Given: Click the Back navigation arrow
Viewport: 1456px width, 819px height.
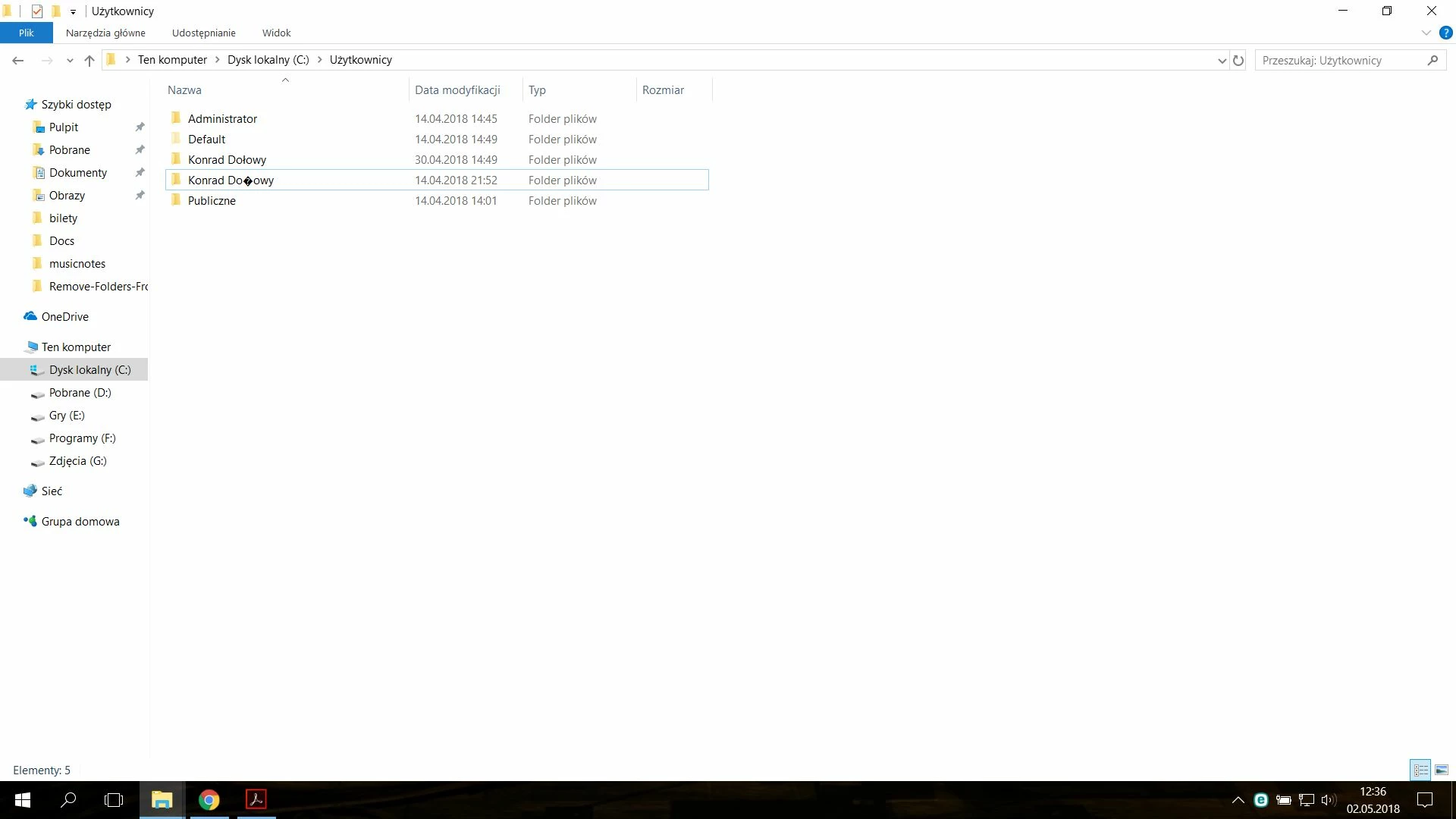Looking at the screenshot, I should point(18,61).
